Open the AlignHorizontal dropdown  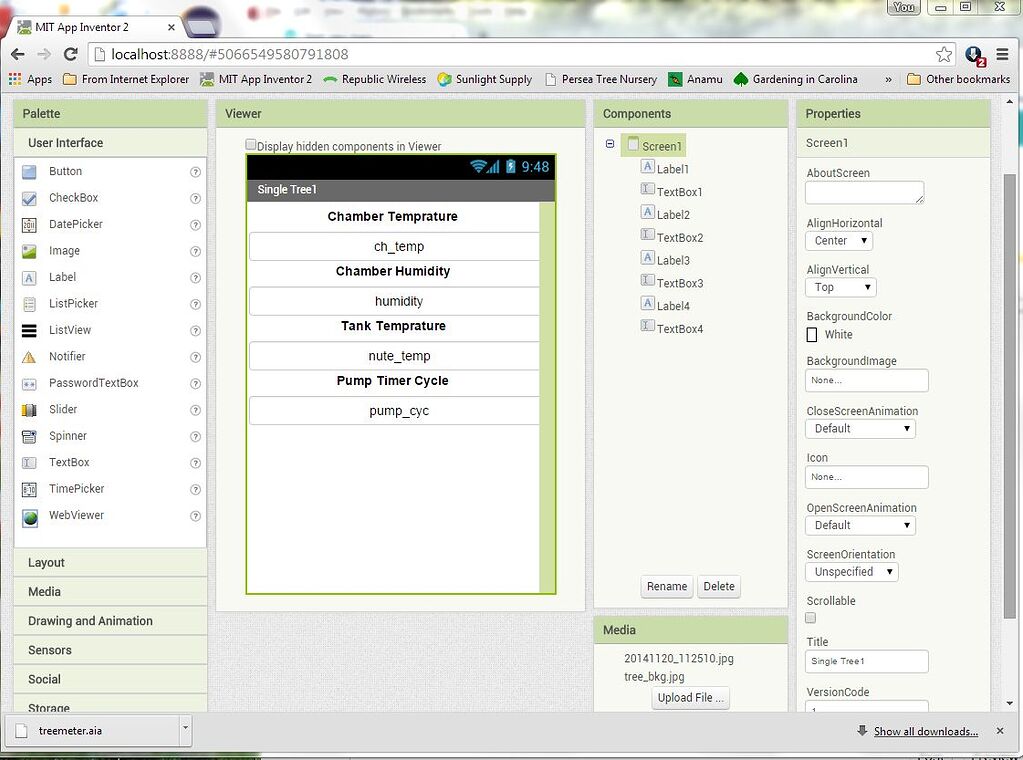click(838, 240)
